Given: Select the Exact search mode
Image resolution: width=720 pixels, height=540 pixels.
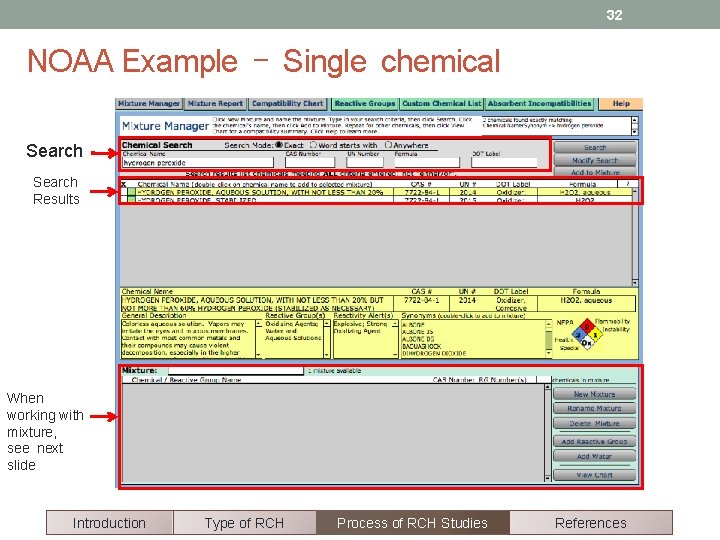Looking at the screenshot, I should pos(279,145).
